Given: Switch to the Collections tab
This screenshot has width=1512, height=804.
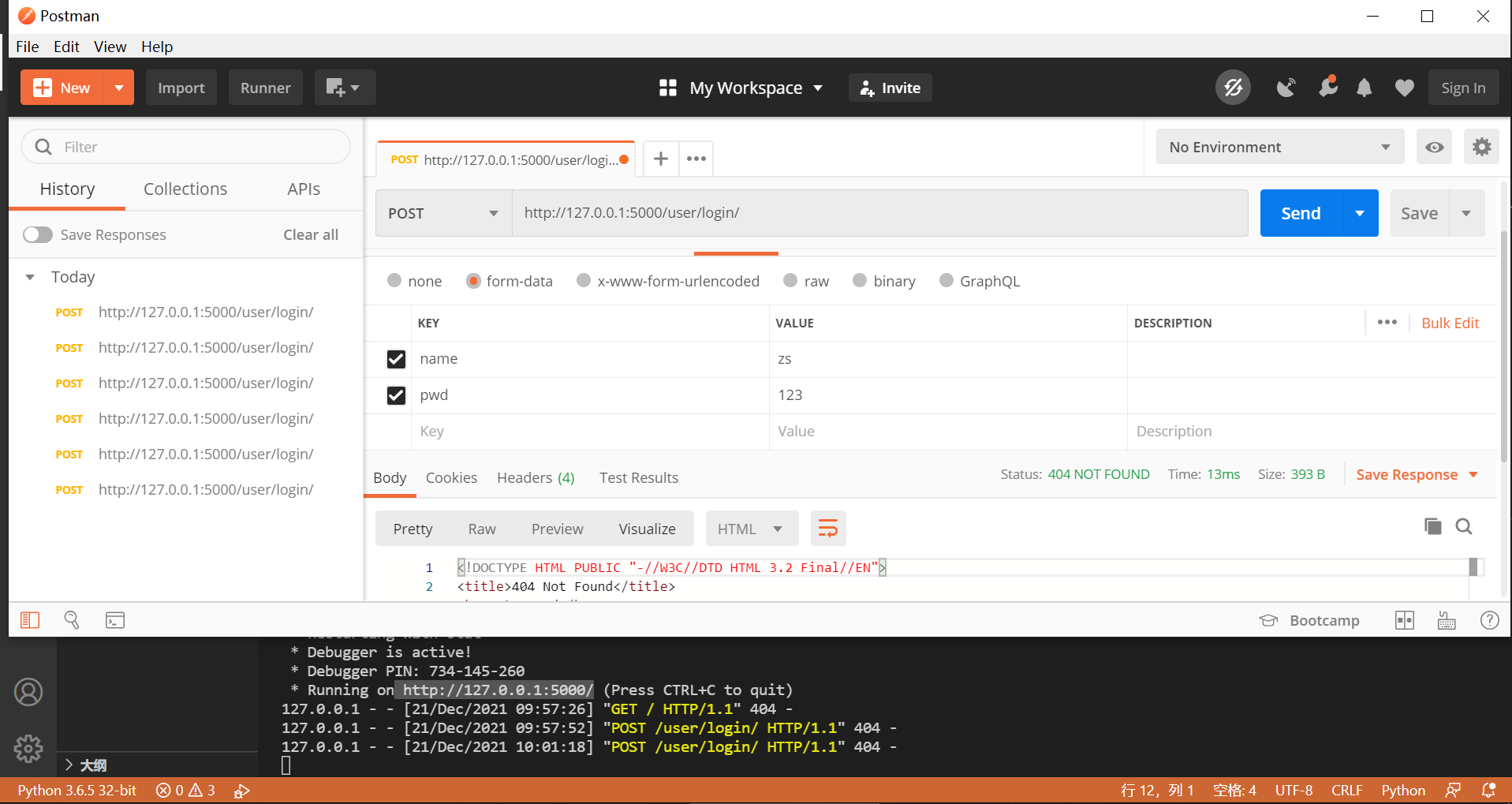Looking at the screenshot, I should [185, 189].
